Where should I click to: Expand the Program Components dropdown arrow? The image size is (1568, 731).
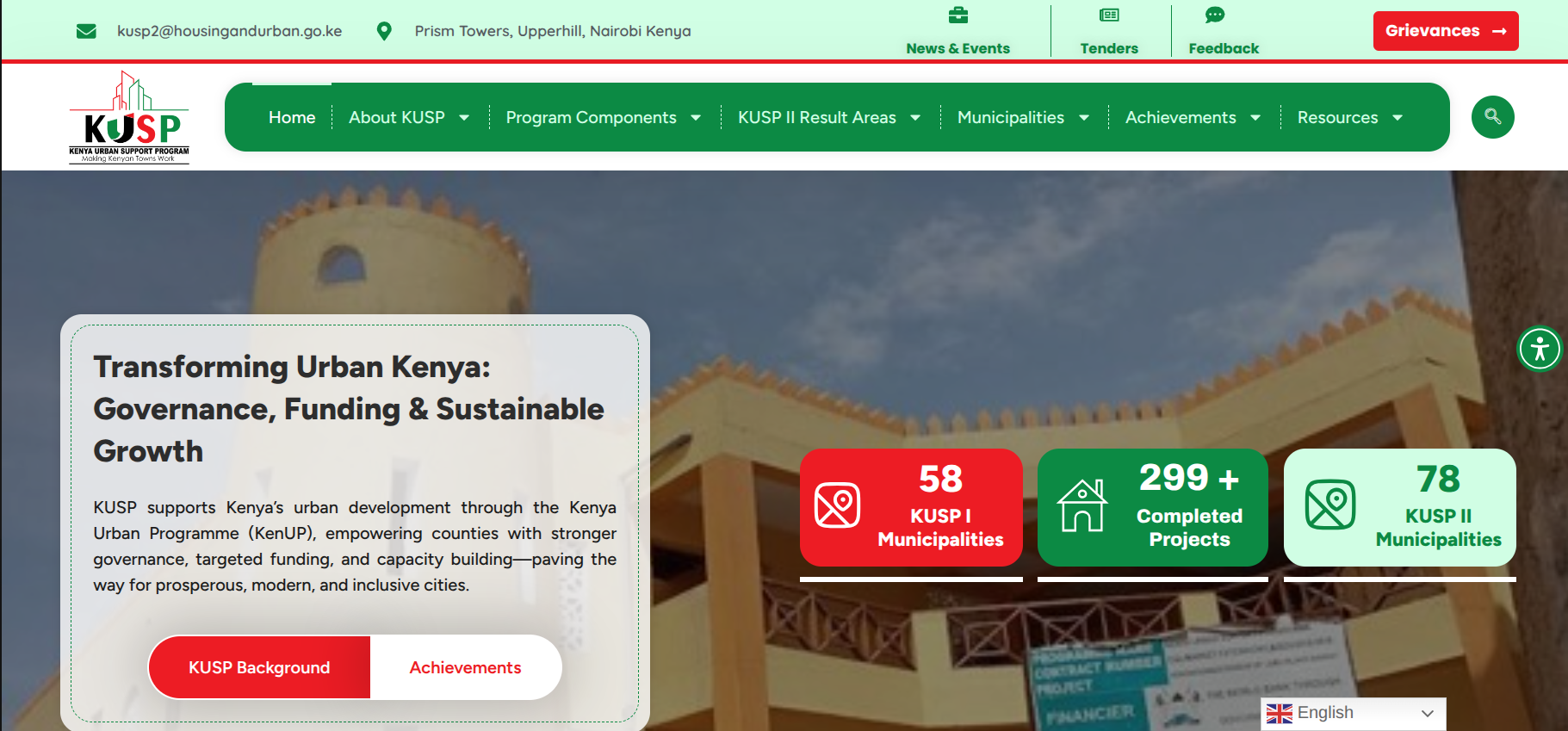pyautogui.click(x=696, y=118)
